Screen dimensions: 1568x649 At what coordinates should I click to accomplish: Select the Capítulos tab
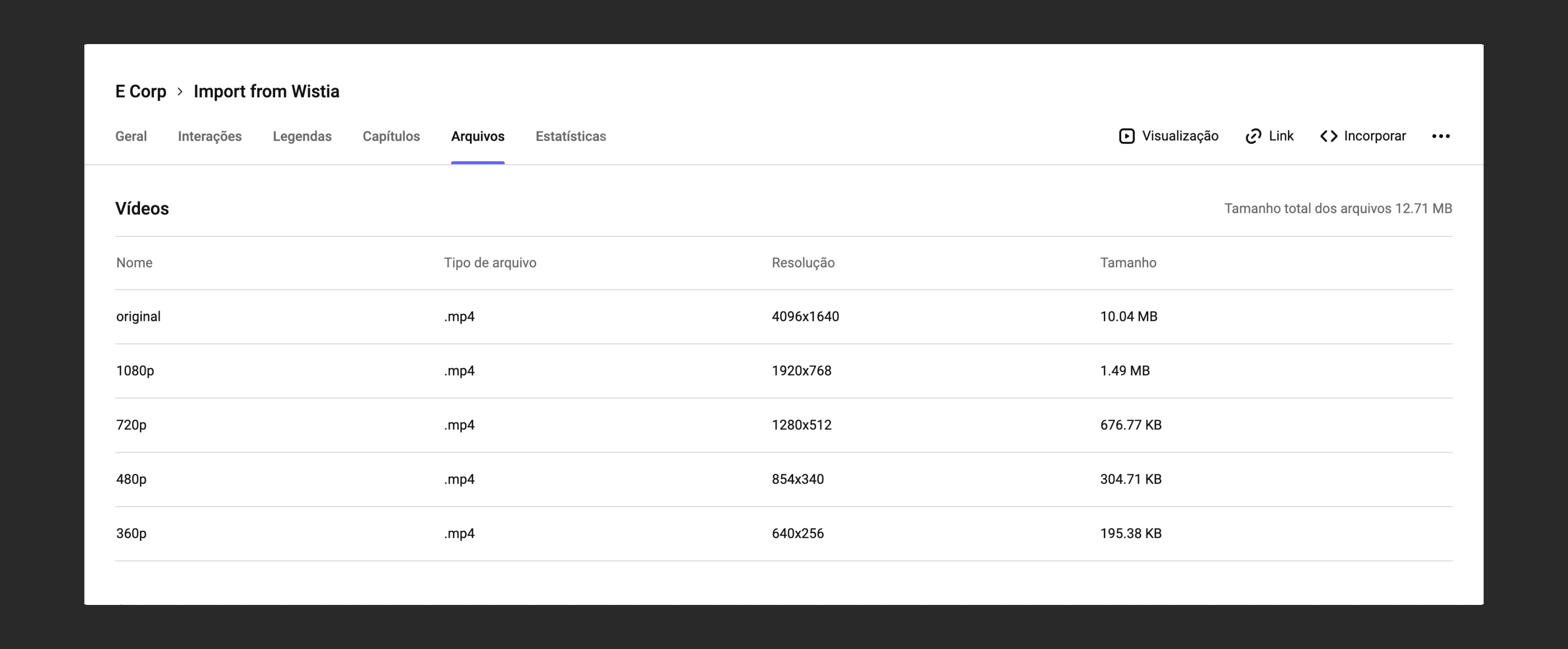[392, 136]
